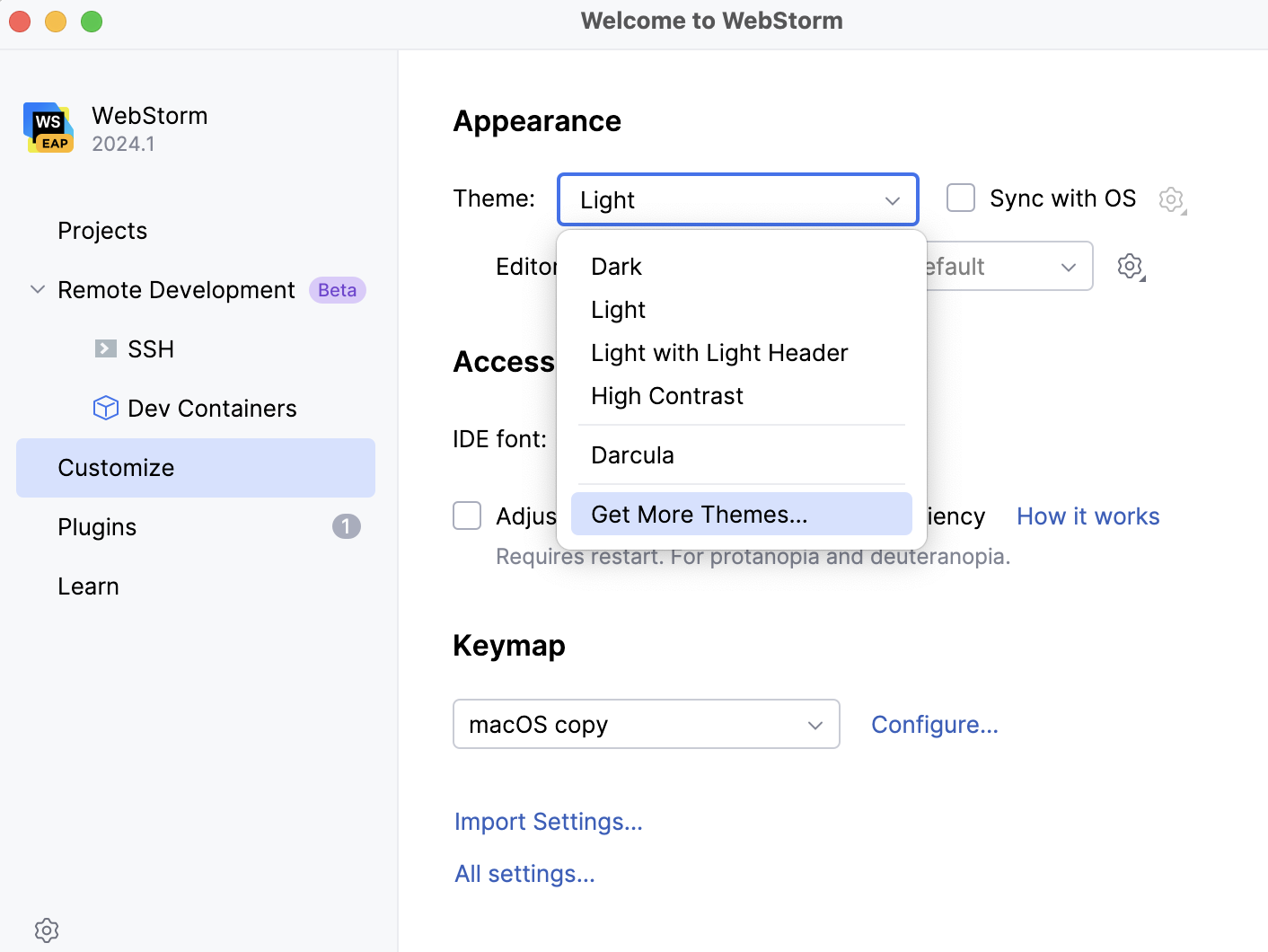Open the Theme dropdown

pyautogui.click(x=737, y=199)
